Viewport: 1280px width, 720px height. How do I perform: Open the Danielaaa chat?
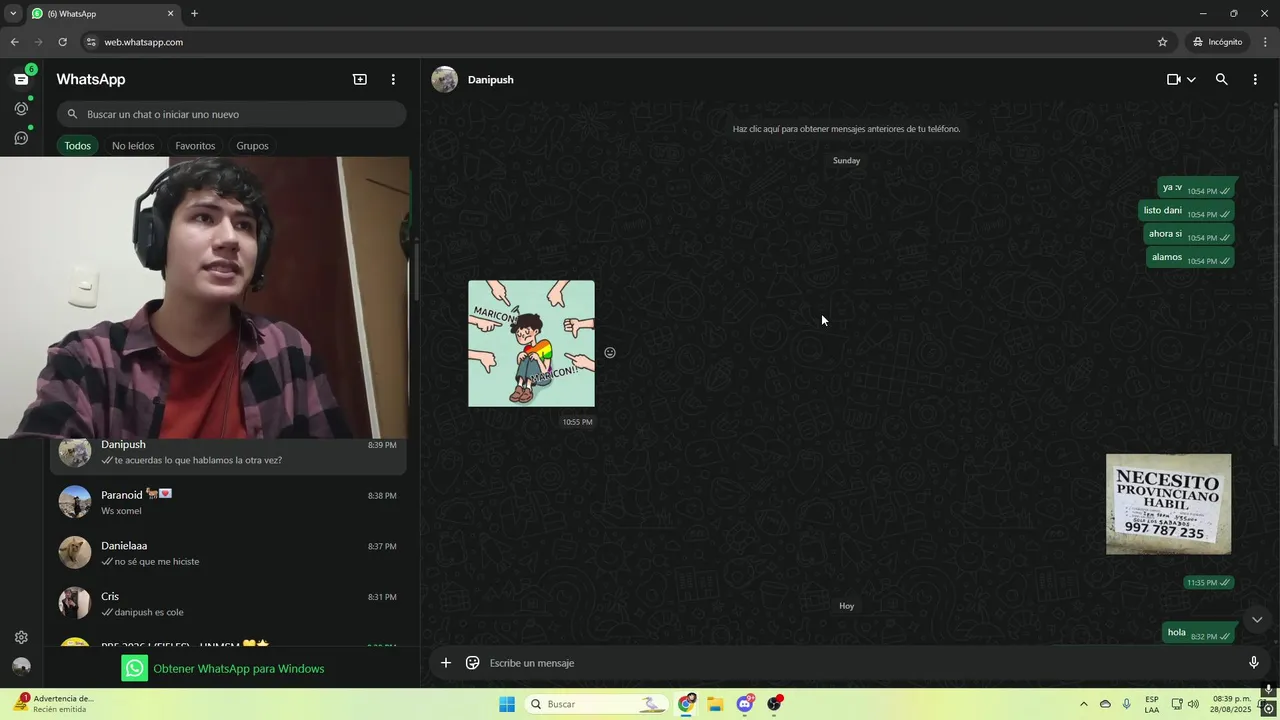pyautogui.click(x=229, y=553)
